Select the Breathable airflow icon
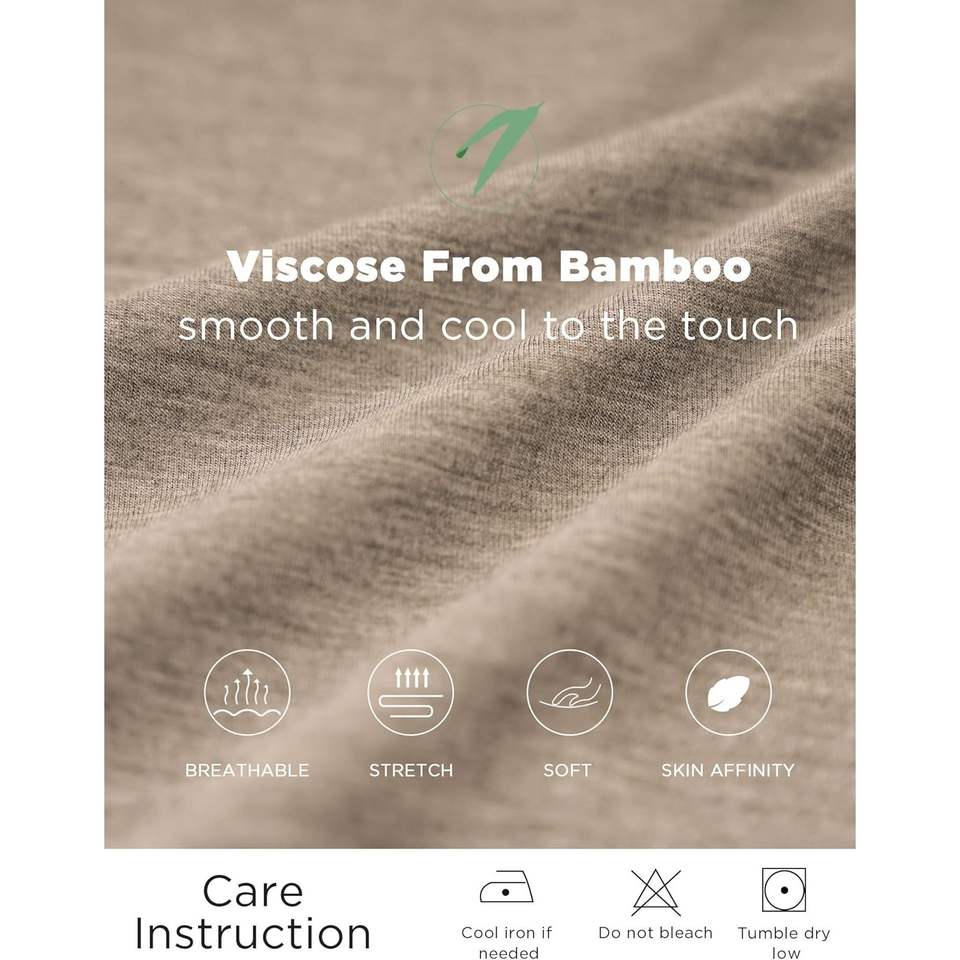 247,692
